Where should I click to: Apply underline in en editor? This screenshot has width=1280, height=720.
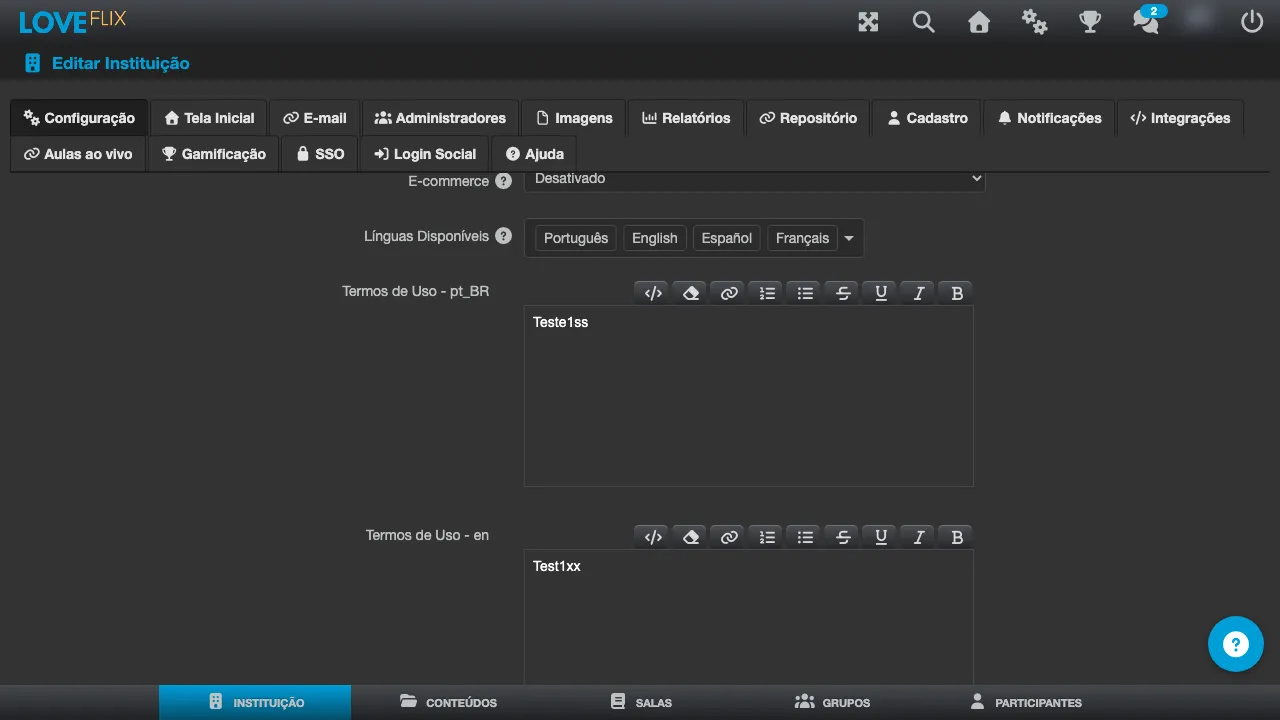tap(881, 536)
